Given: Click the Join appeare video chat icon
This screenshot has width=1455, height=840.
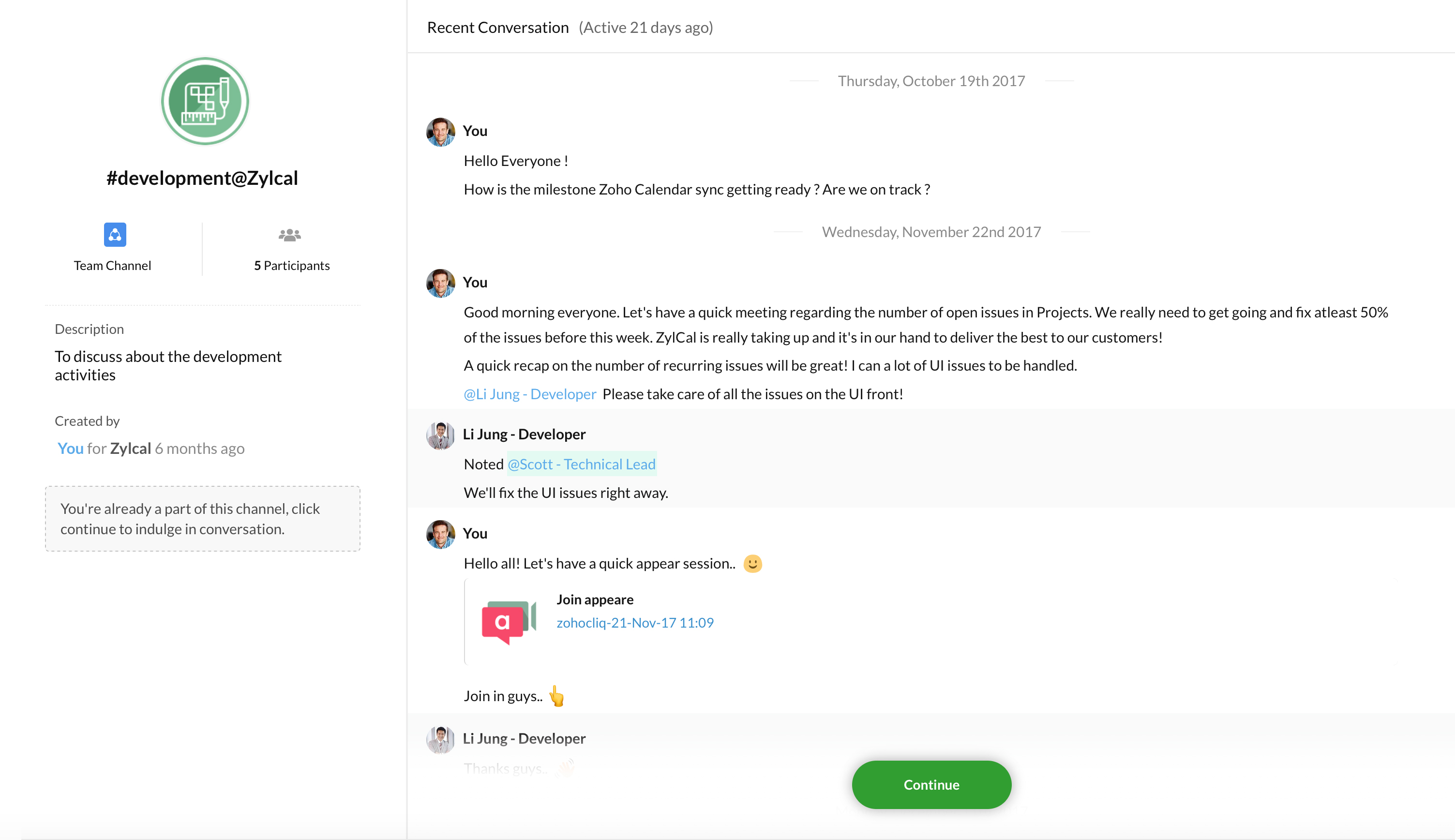Looking at the screenshot, I should pos(508,622).
